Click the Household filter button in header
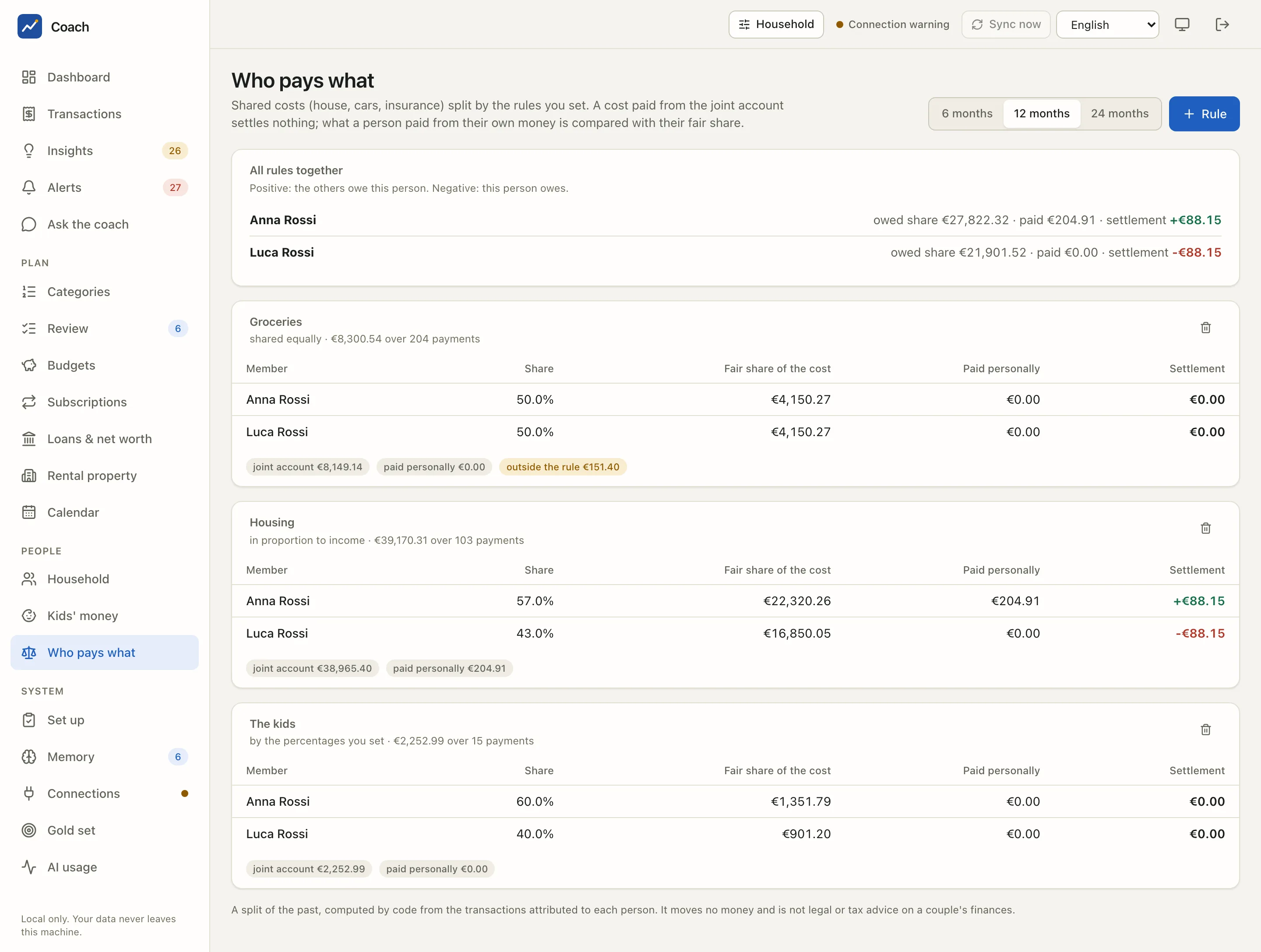The width and height of the screenshot is (1261, 952). [x=776, y=25]
